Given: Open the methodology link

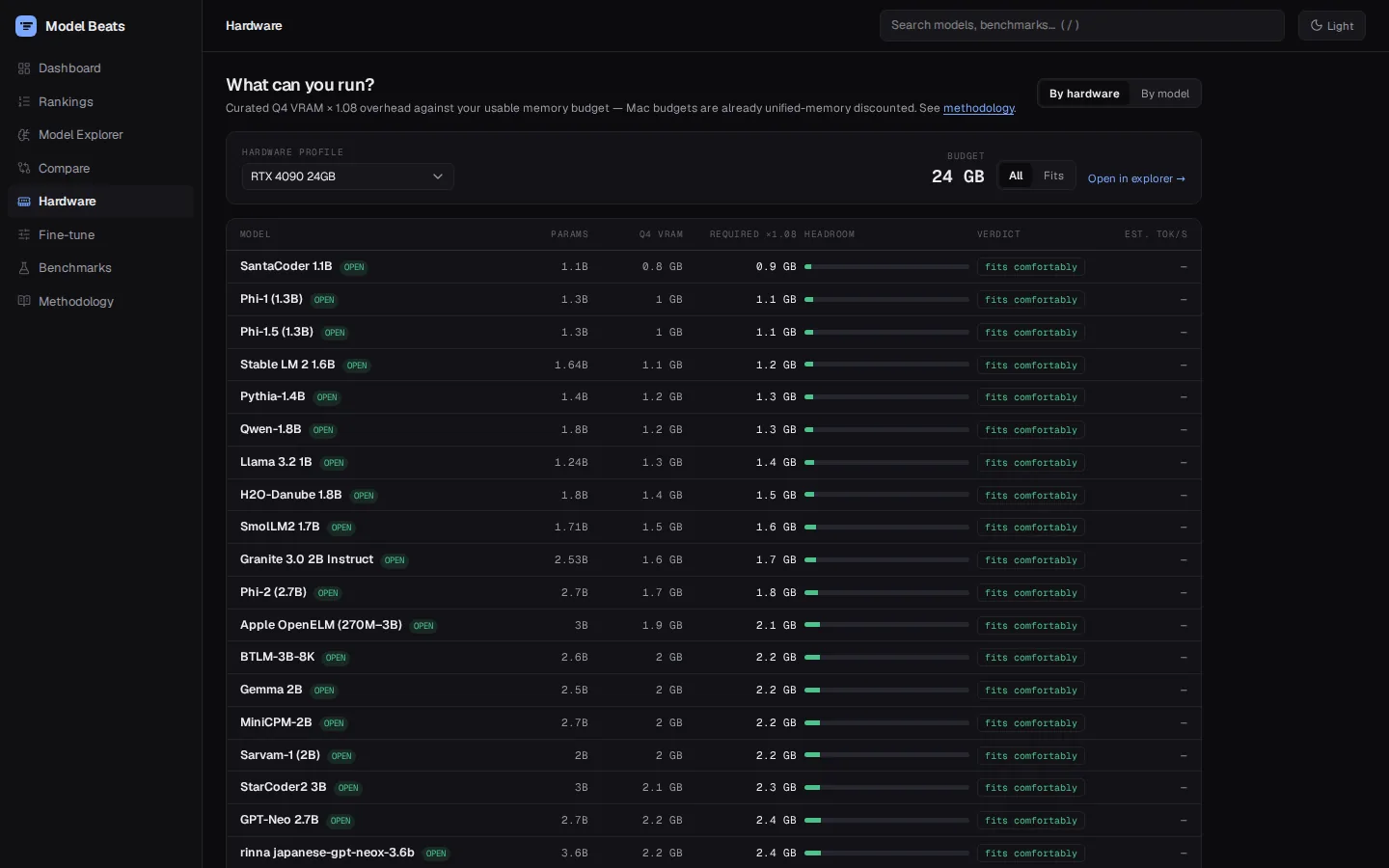Looking at the screenshot, I should pos(978,108).
